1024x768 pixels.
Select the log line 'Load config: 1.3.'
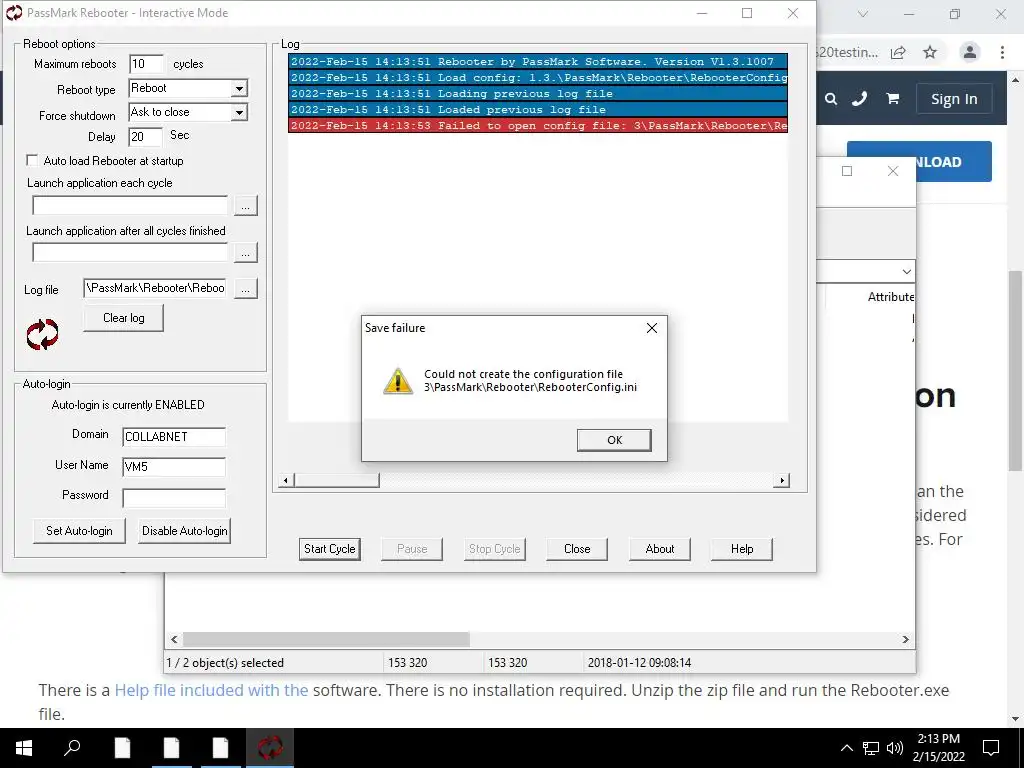point(538,78)
